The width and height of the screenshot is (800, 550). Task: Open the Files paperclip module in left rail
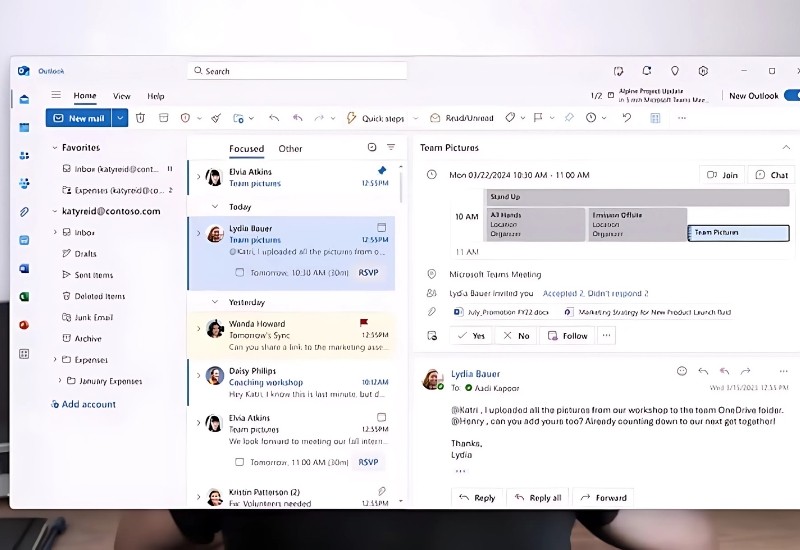click(24, 212)
